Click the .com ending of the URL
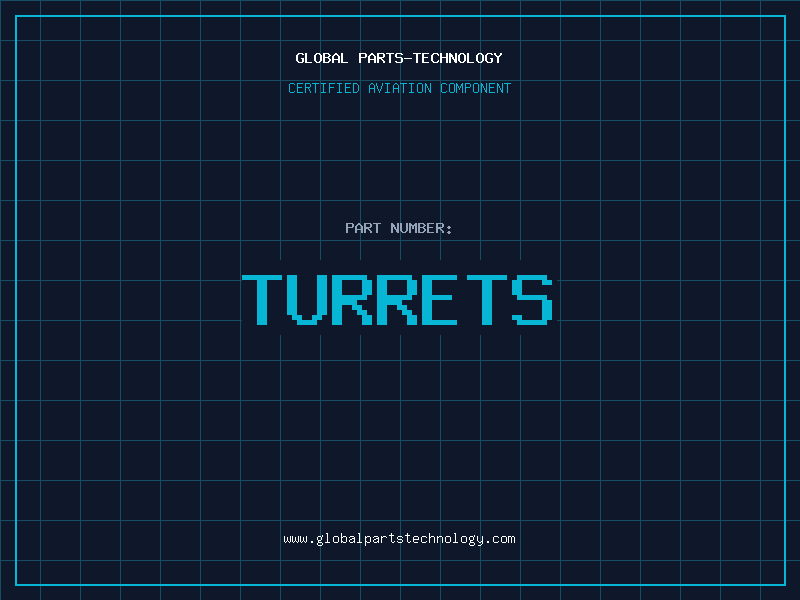800x600 pixels. pyautogui.click(x=500, y=539)
